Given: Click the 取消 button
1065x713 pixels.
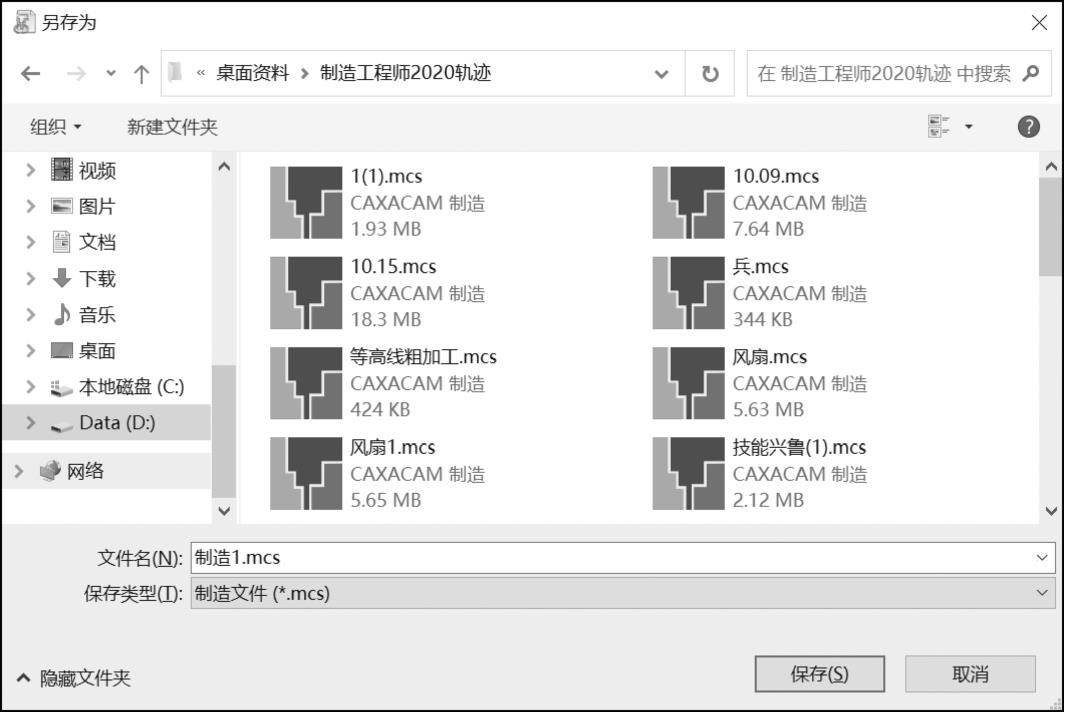Looking at the screenshot, I should [x=970, y=674].
